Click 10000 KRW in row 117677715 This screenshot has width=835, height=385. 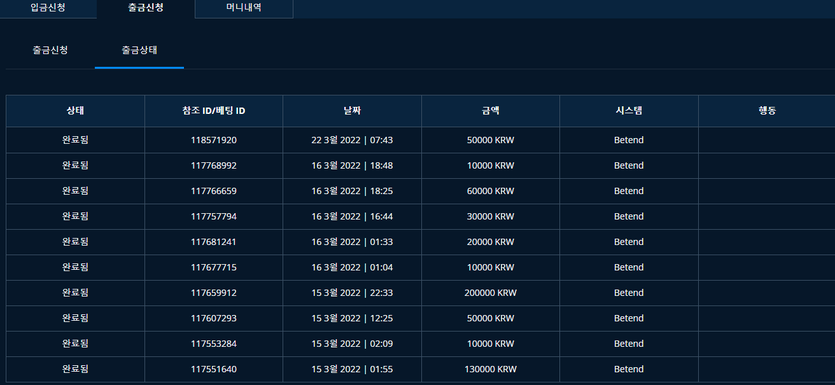tap(490, 267)
